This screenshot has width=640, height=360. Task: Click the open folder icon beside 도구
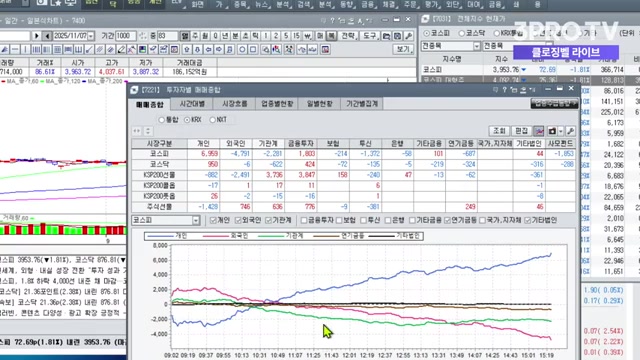(386, 36)
